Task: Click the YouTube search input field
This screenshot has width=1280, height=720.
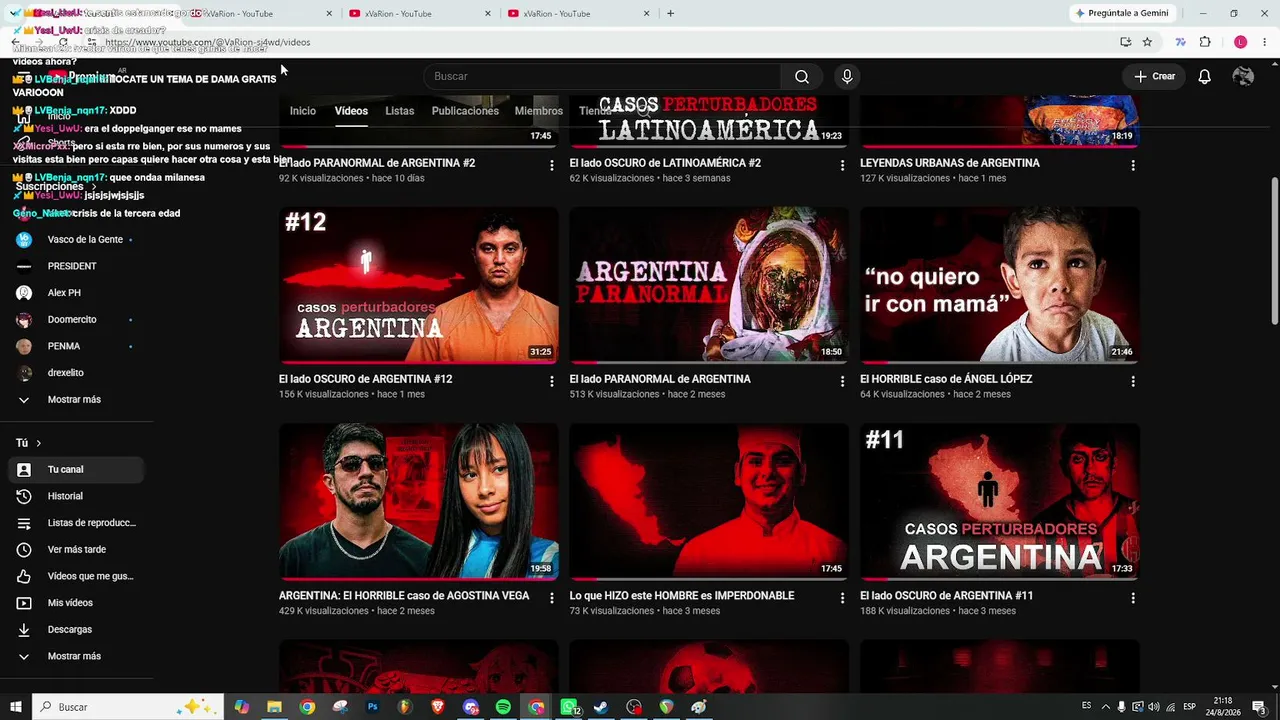Action: click(x=602, y=77)
